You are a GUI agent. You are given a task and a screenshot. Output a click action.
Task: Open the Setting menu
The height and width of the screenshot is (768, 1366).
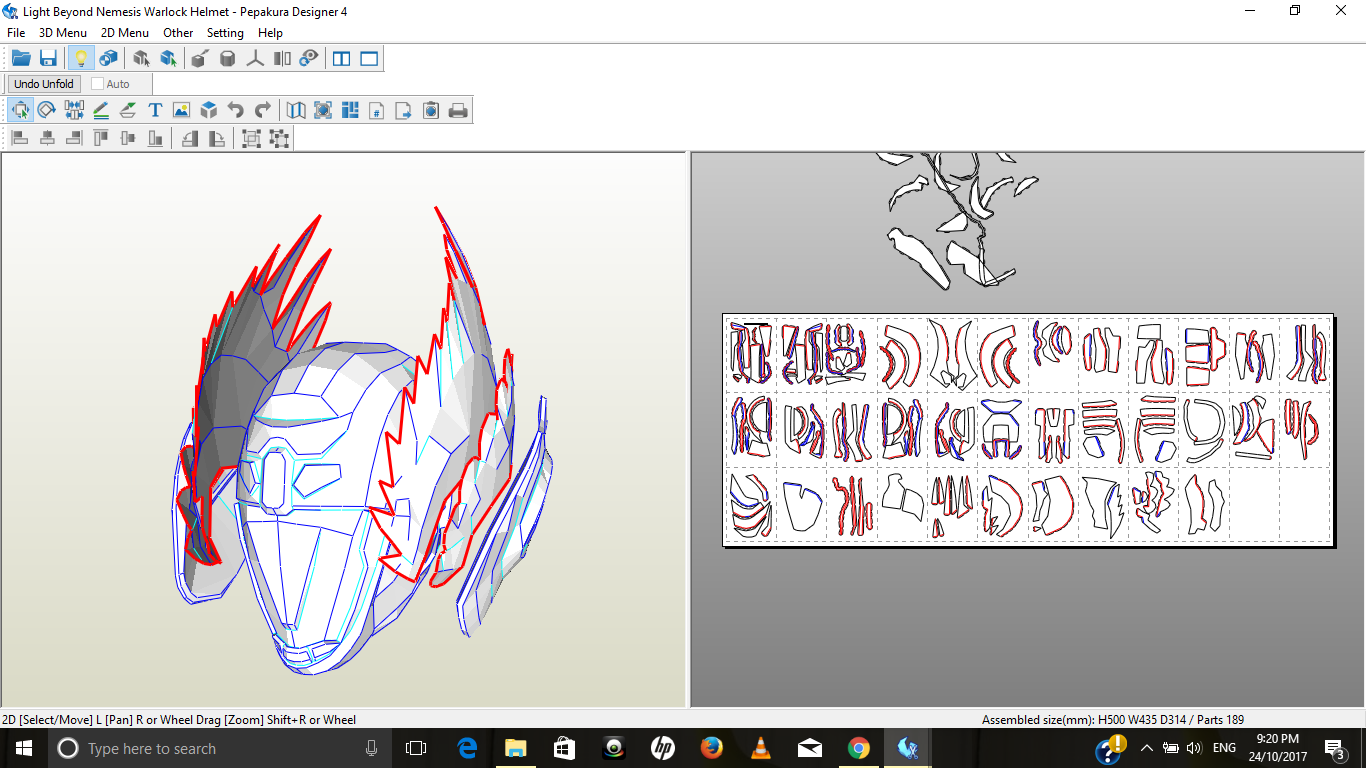click(x=225, y=33)
